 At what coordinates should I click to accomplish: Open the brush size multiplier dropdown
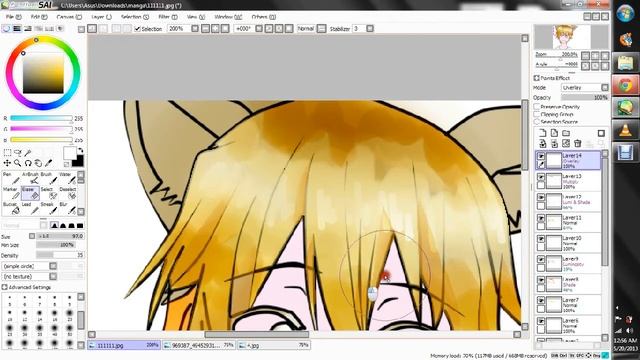click(x=32, y=236)
